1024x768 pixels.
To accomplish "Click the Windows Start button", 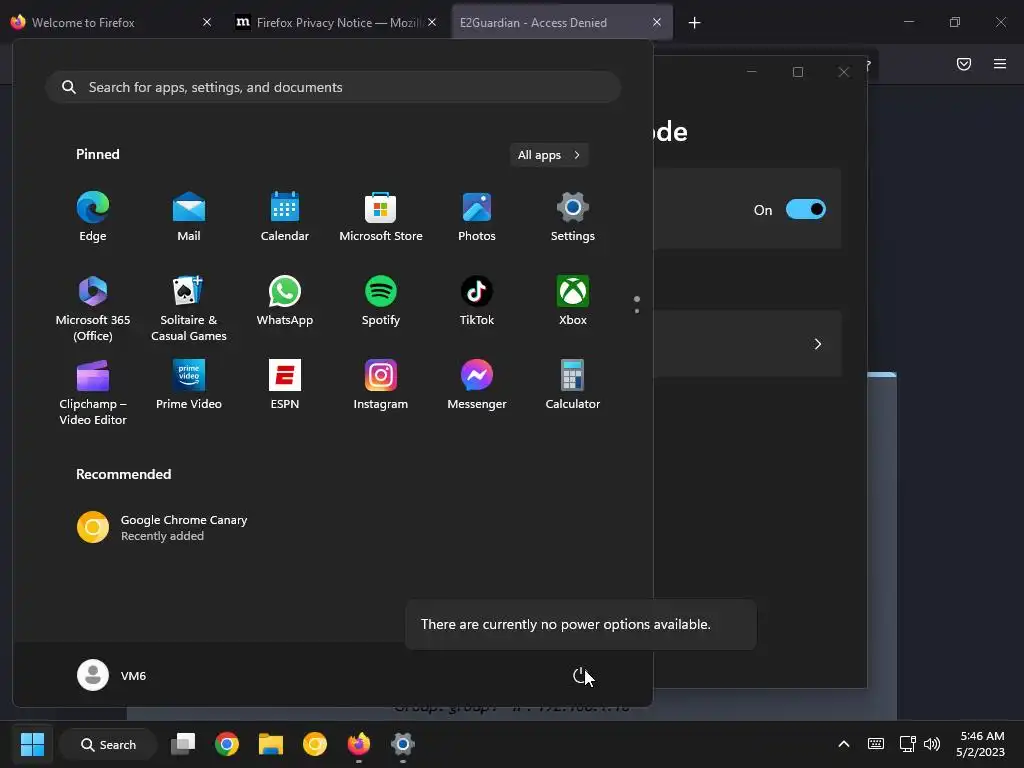I will click(32, 744).
